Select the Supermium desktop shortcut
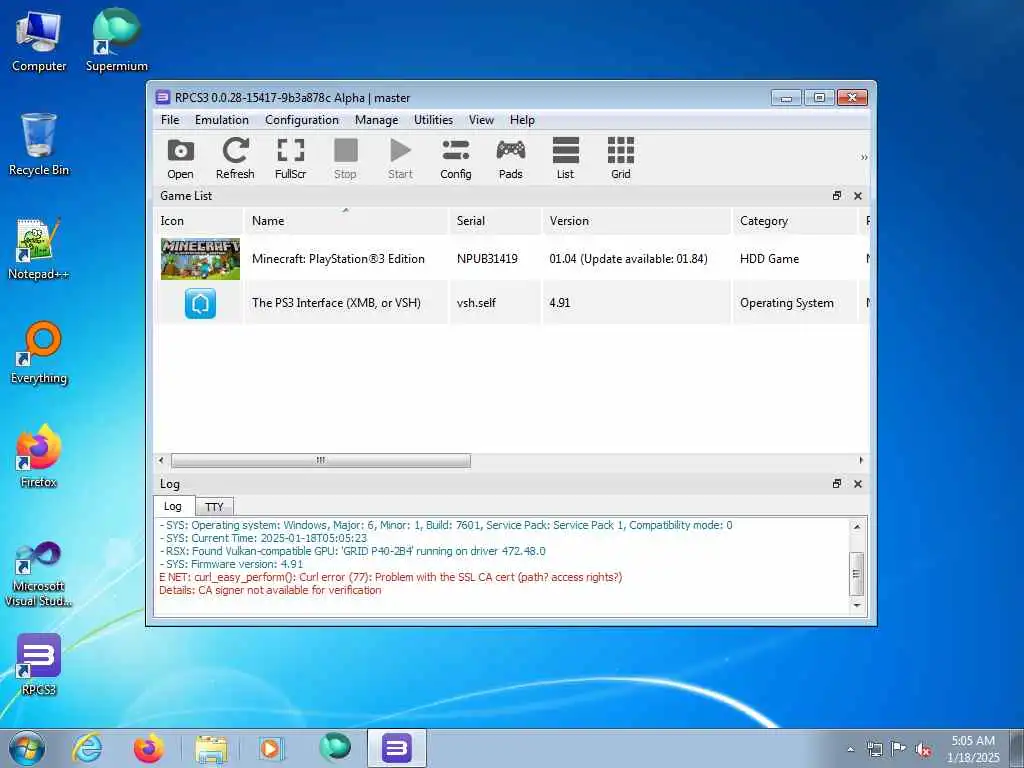The image size is (1024, 768). (117, 42)
